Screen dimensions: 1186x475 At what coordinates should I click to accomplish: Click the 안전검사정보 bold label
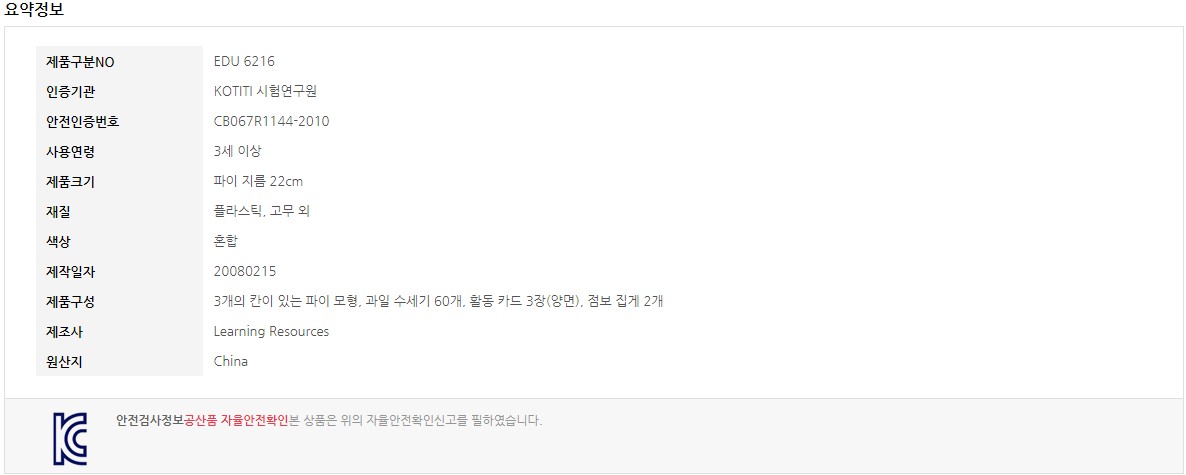tap(150, 421)
